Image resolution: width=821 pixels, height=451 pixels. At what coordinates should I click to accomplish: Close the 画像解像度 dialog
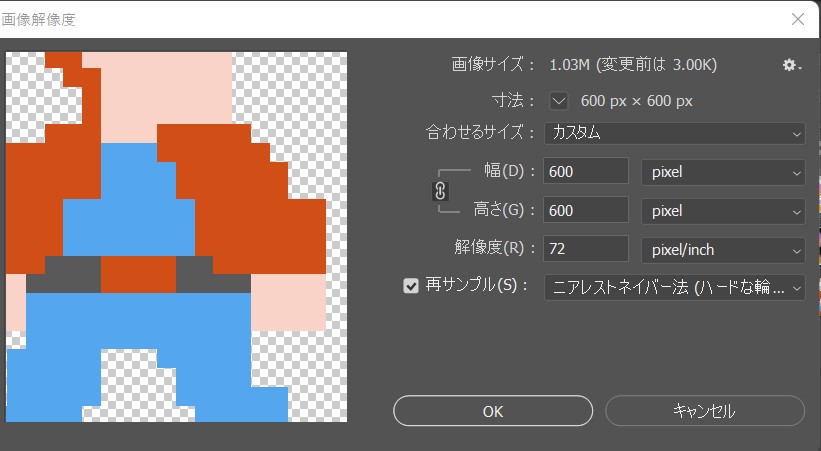coord(798,19)
